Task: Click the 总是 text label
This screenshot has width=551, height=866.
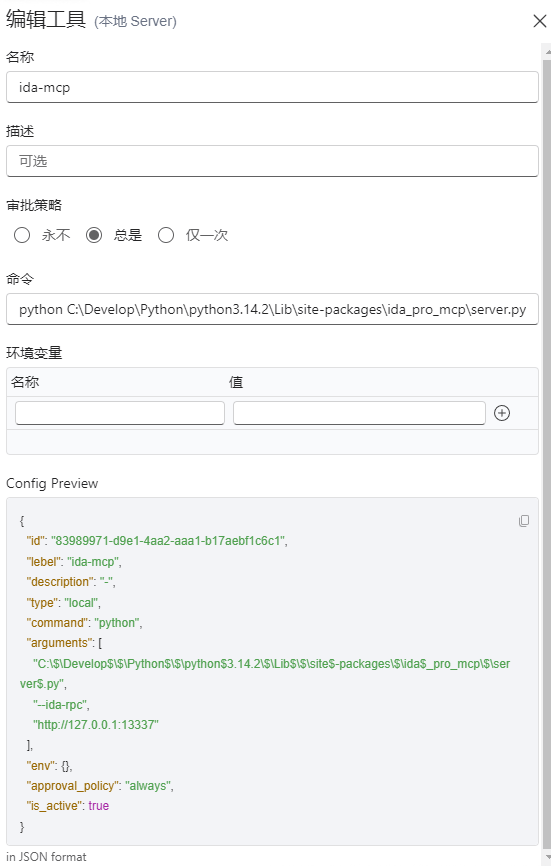Action: [x=128, y=235]
